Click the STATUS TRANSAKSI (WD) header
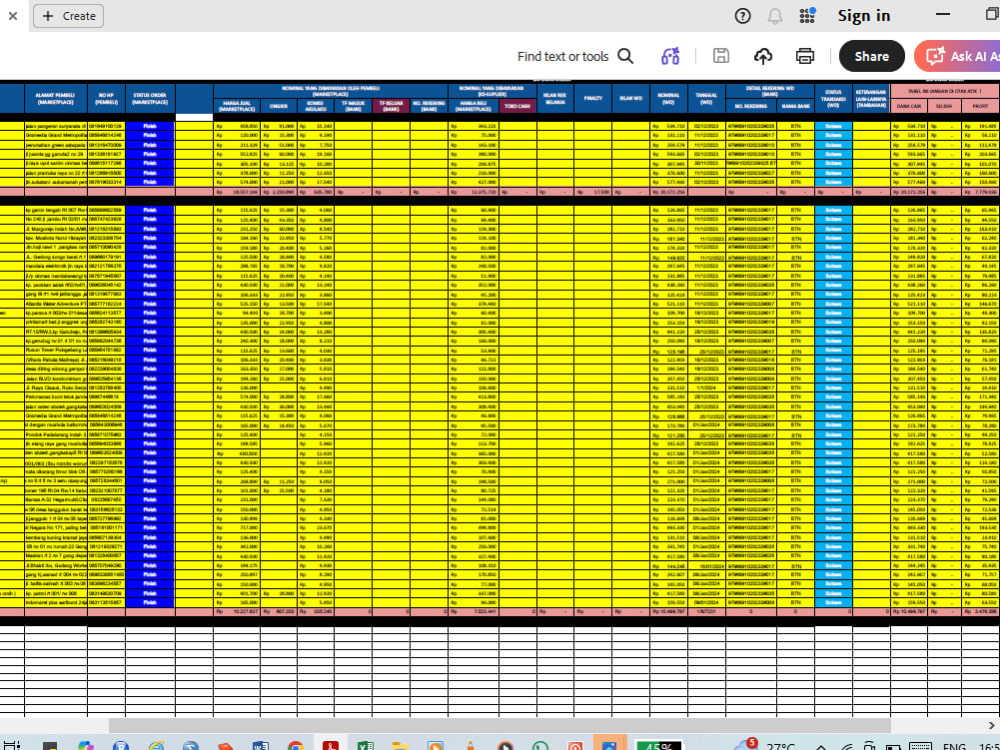Viewport: 1000px width, 750px height. coord(833,99)
